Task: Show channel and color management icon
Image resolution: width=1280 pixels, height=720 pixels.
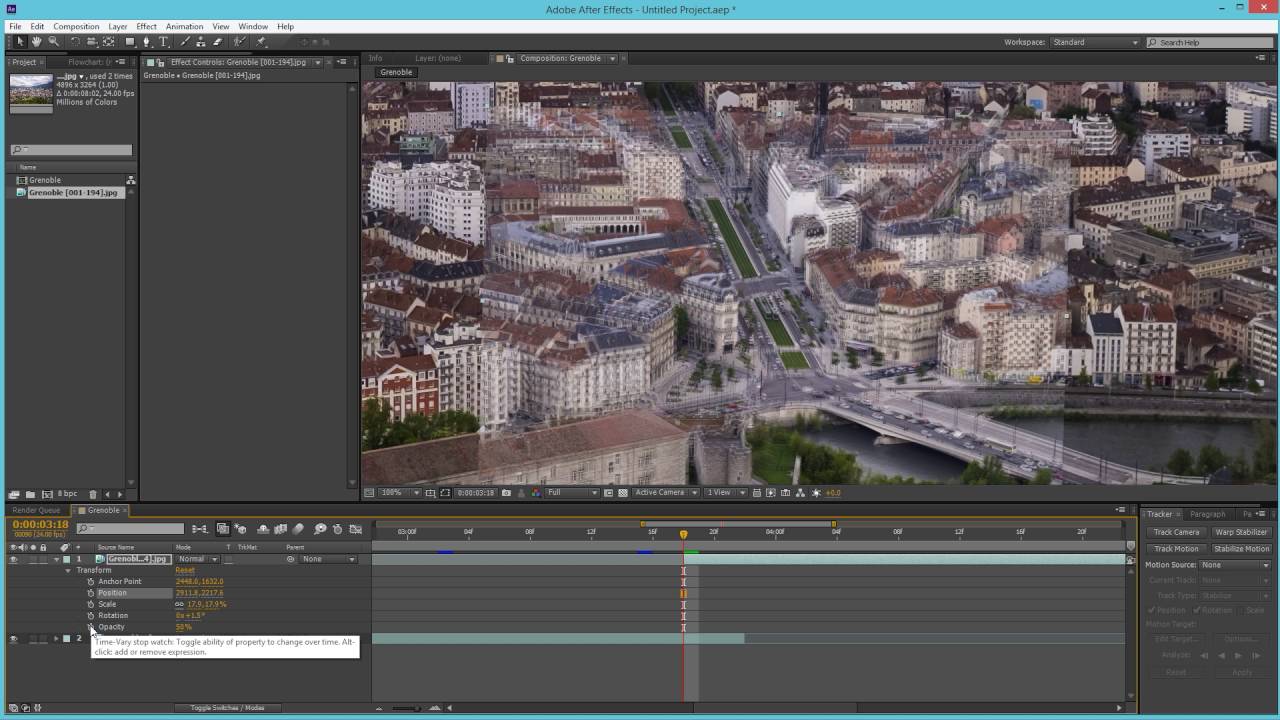Action: (536, 492)
